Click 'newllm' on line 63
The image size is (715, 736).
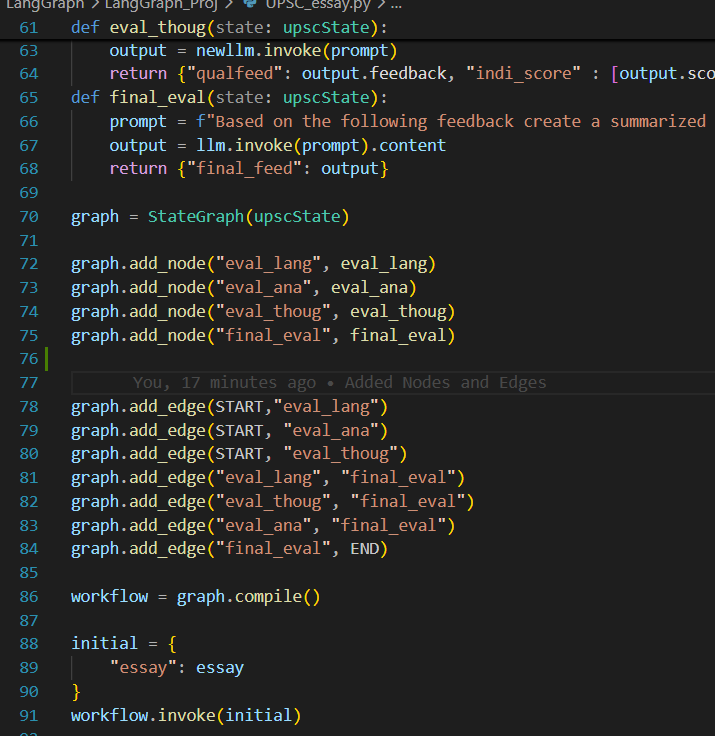tap(225, 51)
